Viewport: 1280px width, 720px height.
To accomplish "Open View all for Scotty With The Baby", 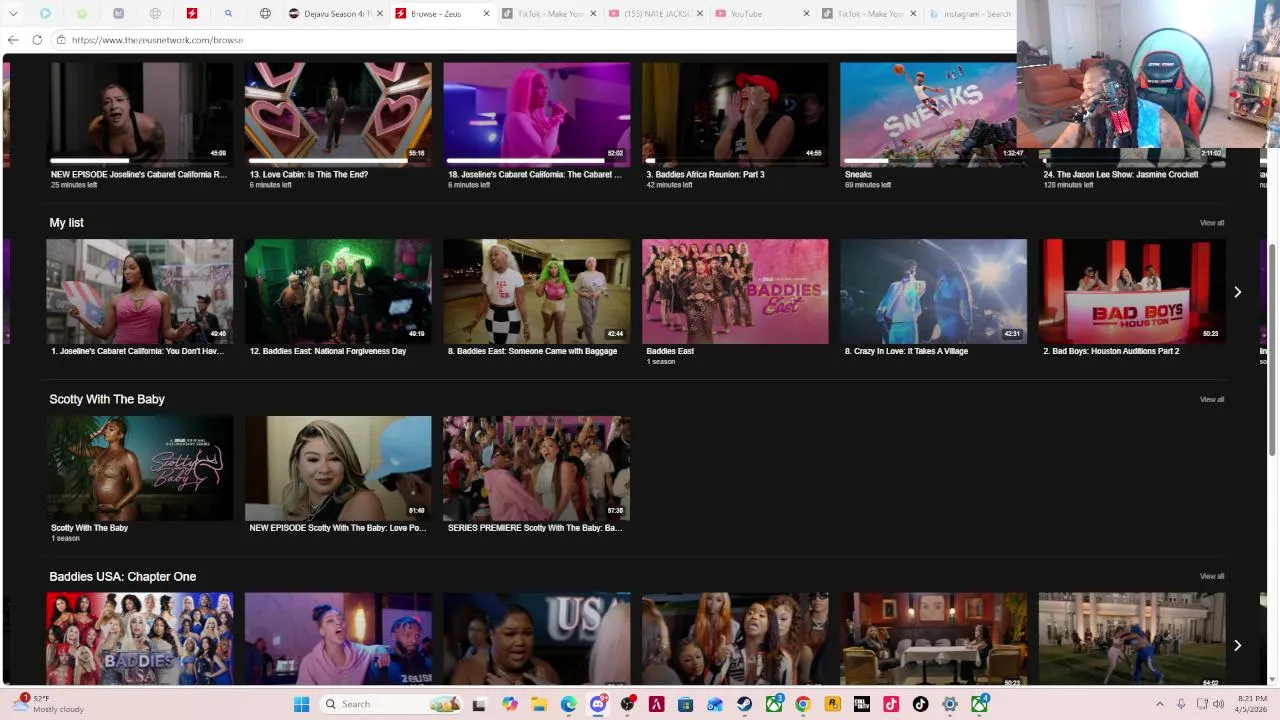I will pyautogui.click(x=1211, y=399).
